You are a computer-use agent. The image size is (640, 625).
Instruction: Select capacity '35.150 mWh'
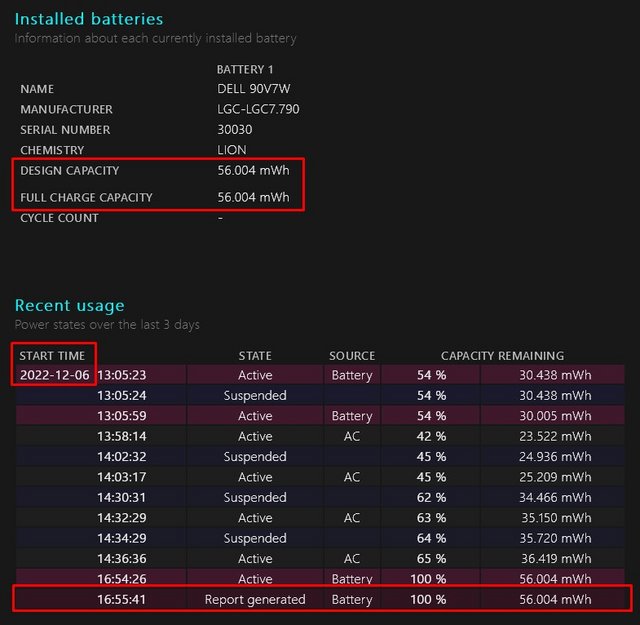point(556,518)
